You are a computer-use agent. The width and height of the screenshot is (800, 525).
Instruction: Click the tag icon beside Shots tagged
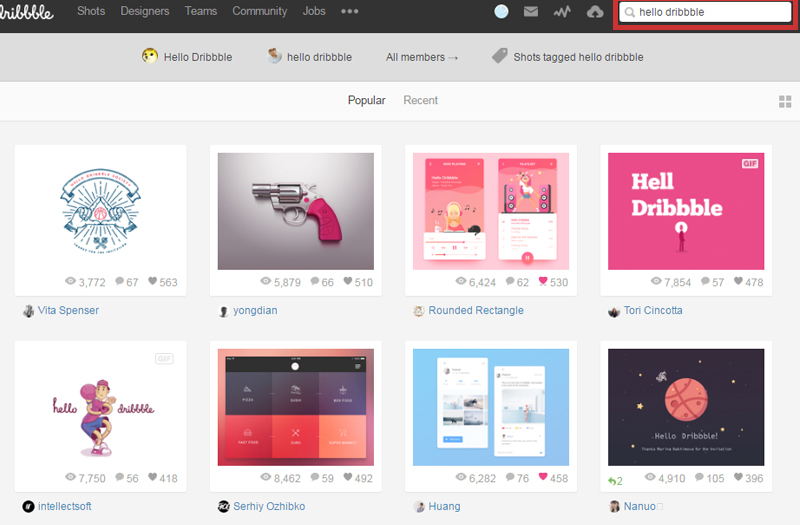click(x=499, y=56)
